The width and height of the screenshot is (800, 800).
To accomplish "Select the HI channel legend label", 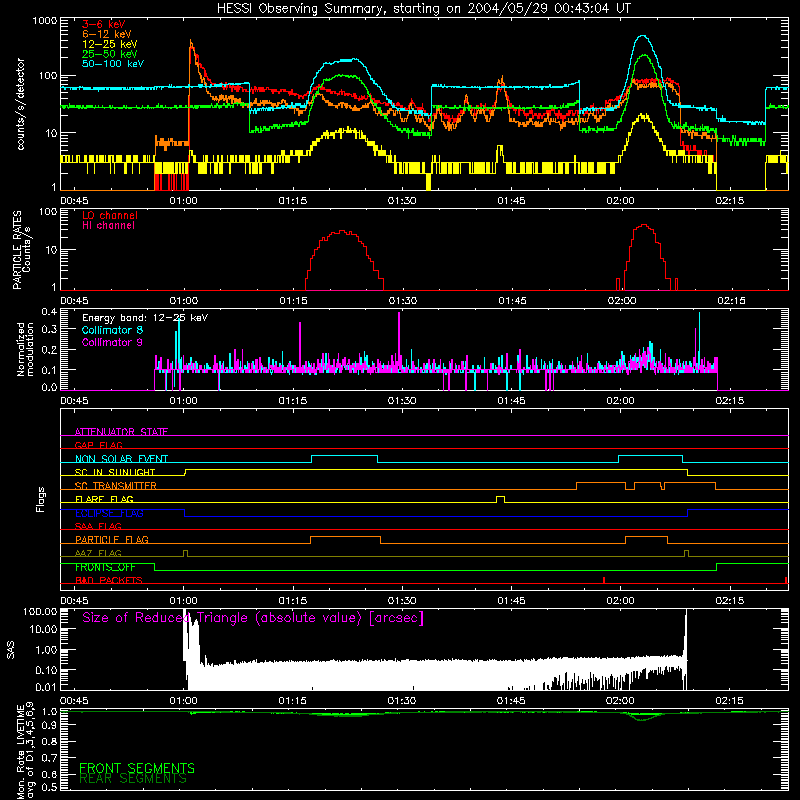I will point(108,226).
